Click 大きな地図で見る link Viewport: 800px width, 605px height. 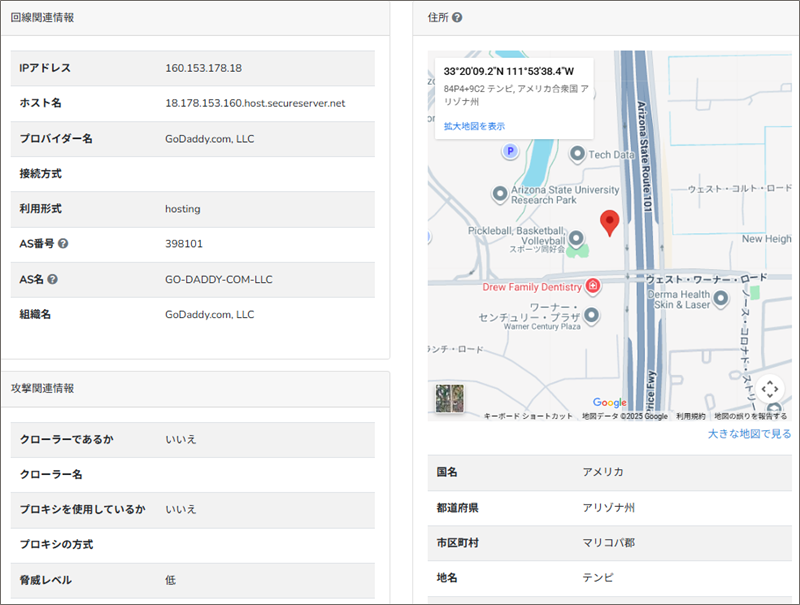pos(749,434)
